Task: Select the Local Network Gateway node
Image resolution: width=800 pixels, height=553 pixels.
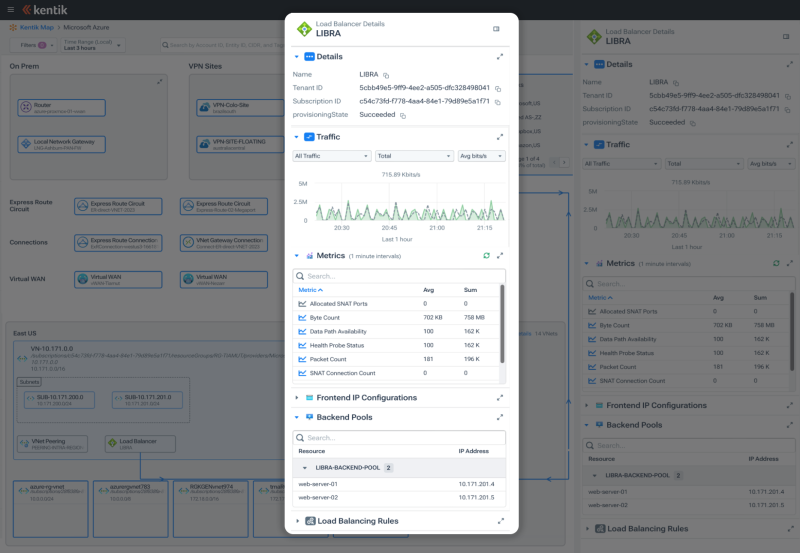Action: click(62, 144)
